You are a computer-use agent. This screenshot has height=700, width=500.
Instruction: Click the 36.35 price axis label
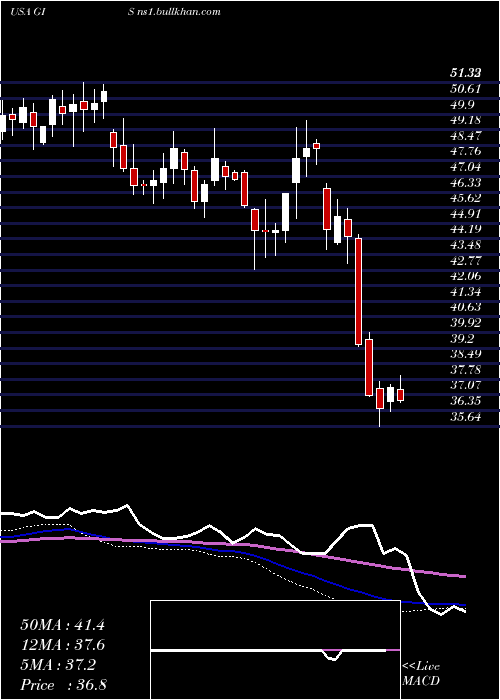465,401
